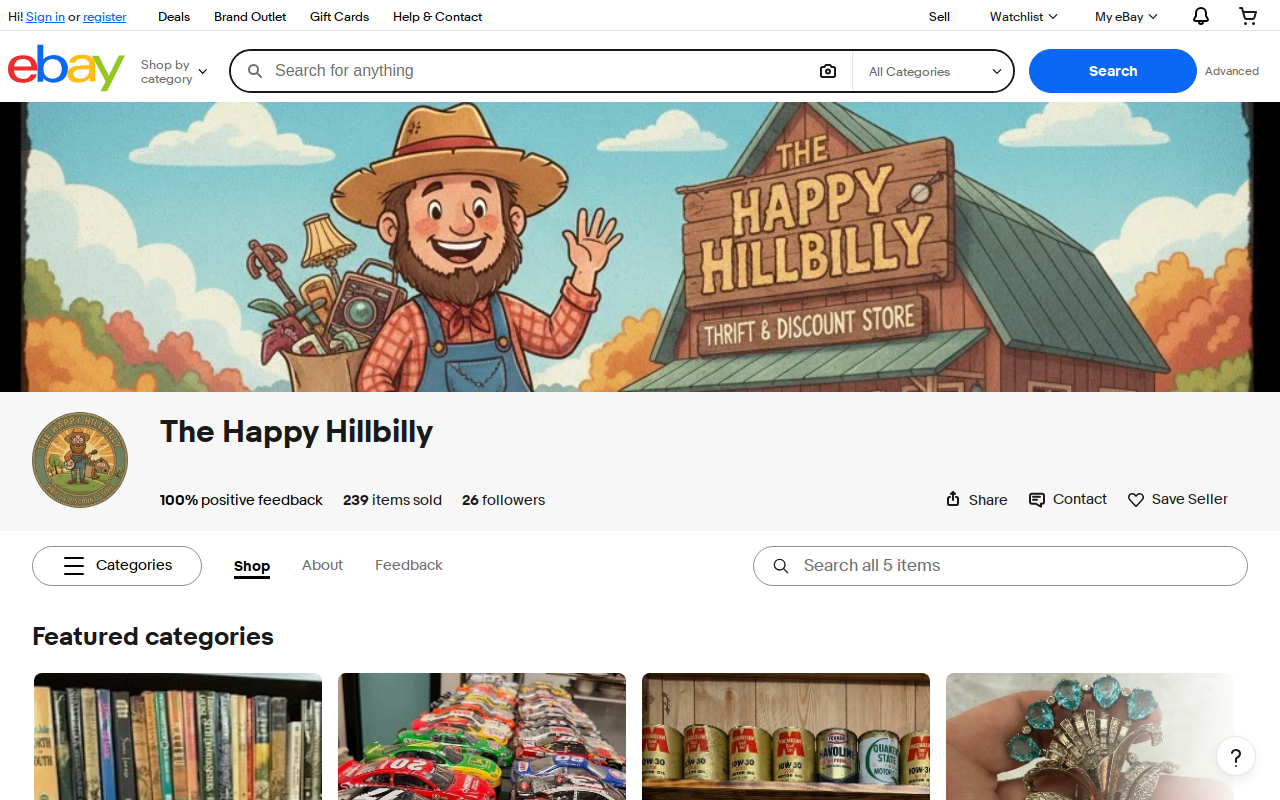Click the 26 followers text
Image resolution: width=1280 pixels, height=800 pixels.
click(503, 500)
